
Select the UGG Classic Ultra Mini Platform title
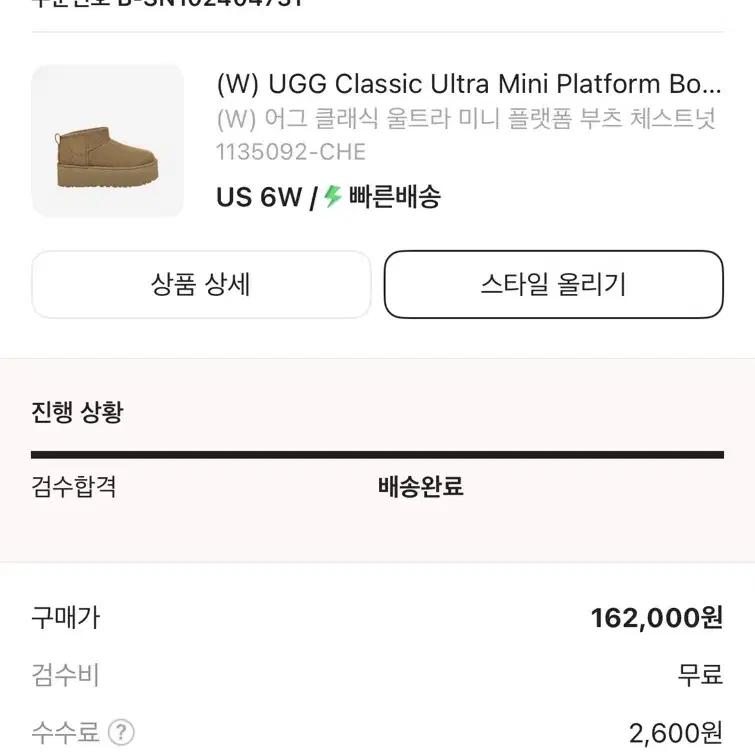pos(469,84)
